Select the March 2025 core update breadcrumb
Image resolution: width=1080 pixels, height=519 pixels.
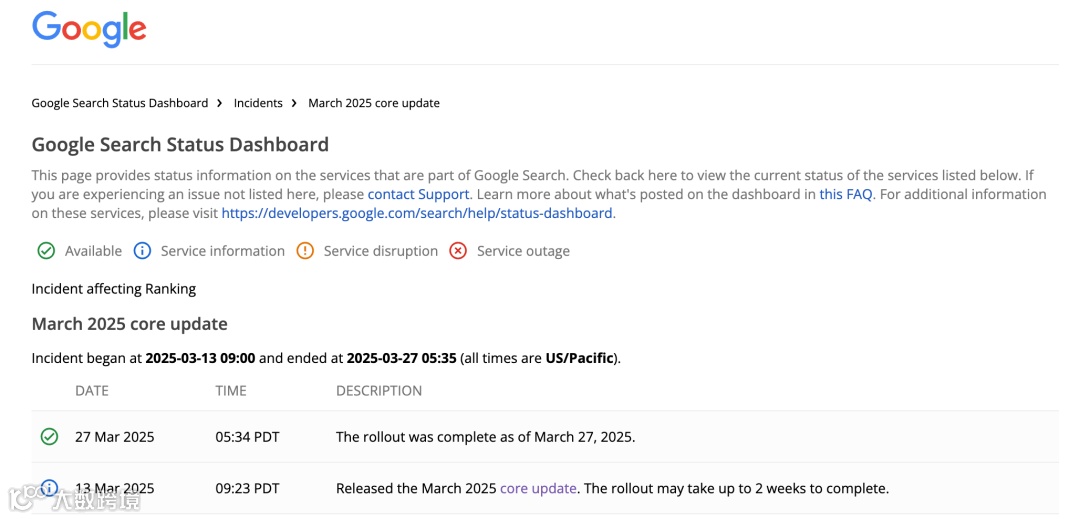(374, 103)
